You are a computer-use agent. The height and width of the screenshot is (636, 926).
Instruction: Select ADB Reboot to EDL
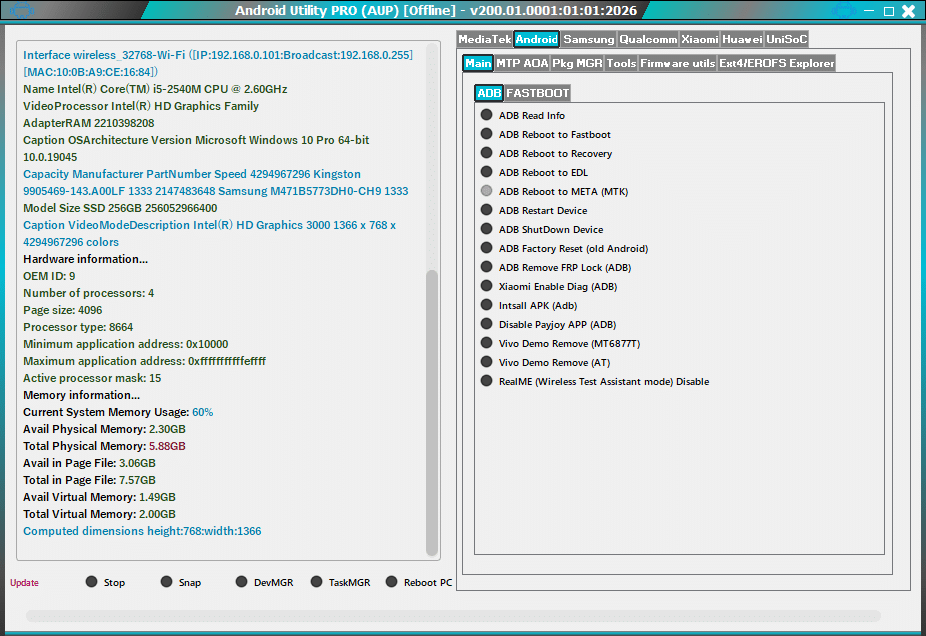[x=487, y=172]
